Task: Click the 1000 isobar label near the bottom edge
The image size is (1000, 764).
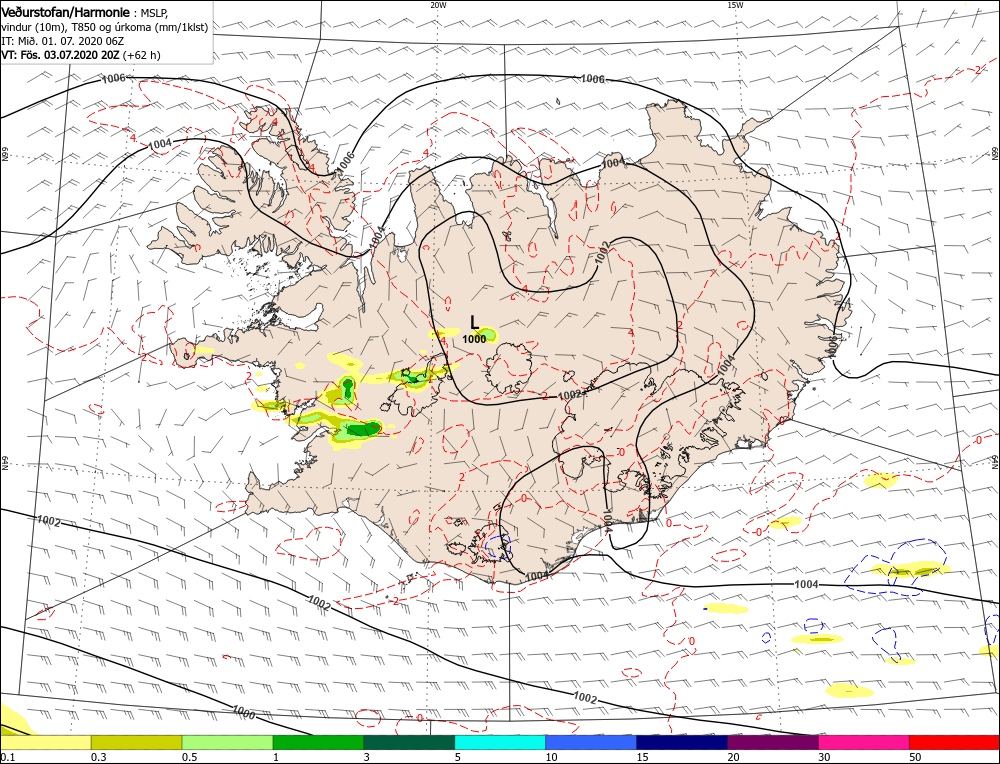Action: pyautogui.click(x=244, y=712)
